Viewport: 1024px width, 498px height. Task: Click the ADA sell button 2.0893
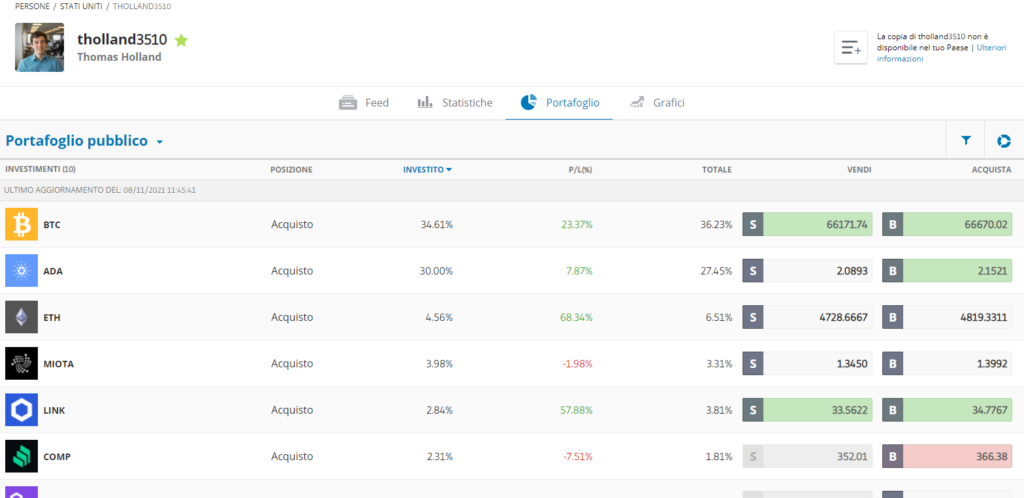tap(807, 271)
